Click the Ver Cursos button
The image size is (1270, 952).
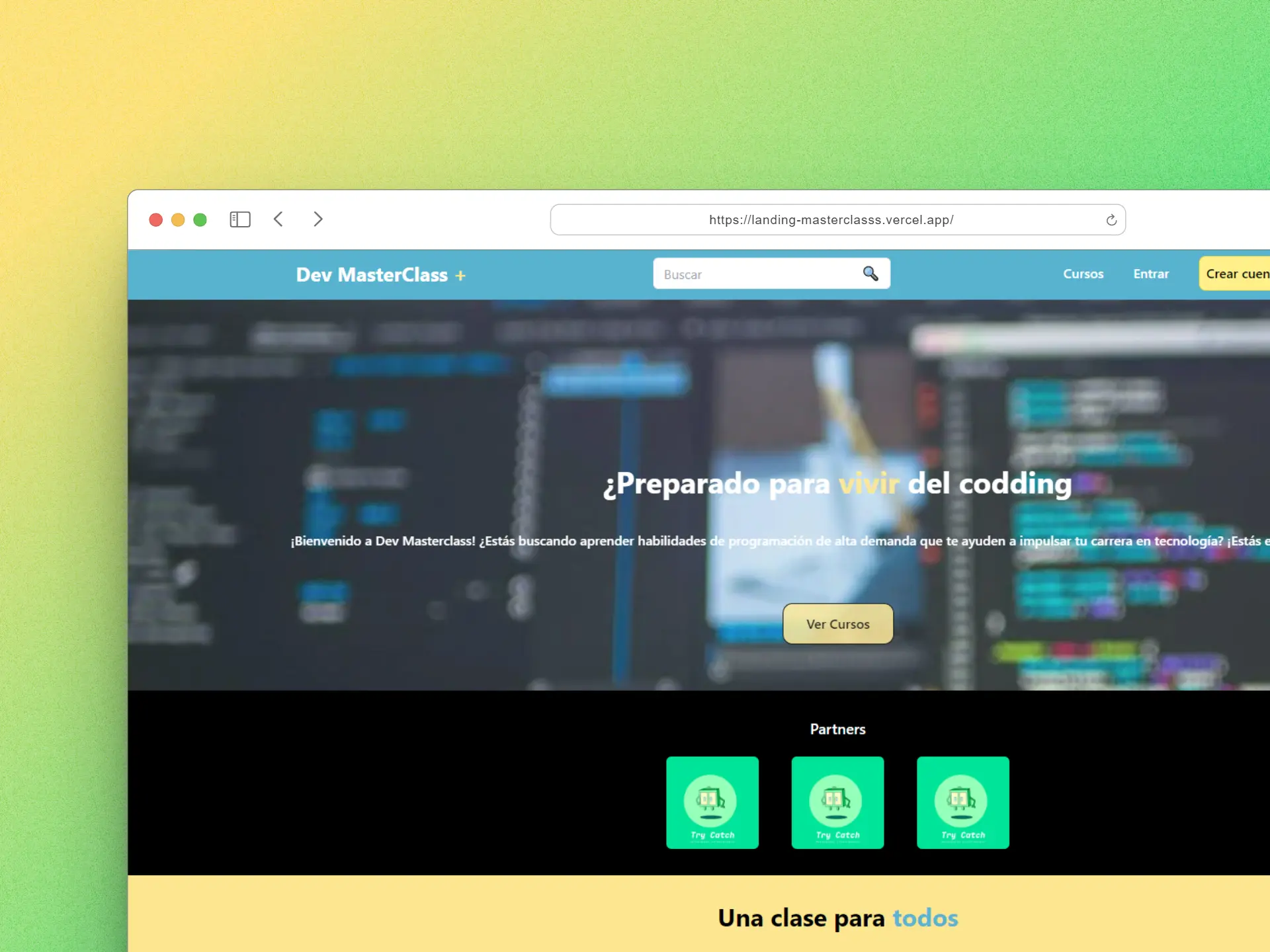838,623
